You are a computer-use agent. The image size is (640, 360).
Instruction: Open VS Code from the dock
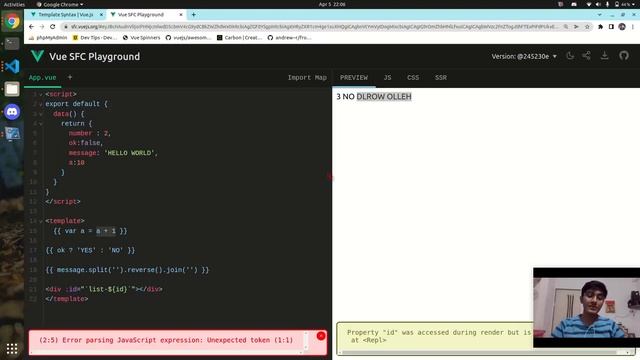[12, 66]
